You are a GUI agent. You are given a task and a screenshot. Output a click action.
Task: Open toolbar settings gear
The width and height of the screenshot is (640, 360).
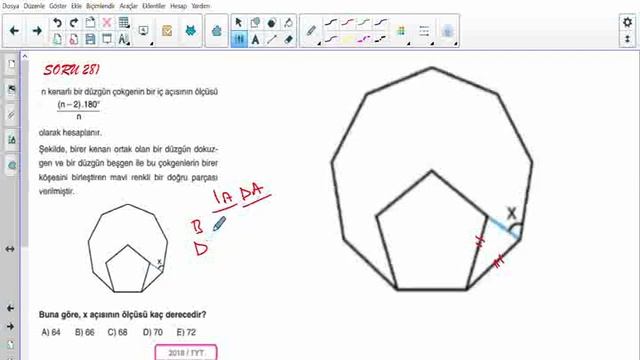click(627, 22)
